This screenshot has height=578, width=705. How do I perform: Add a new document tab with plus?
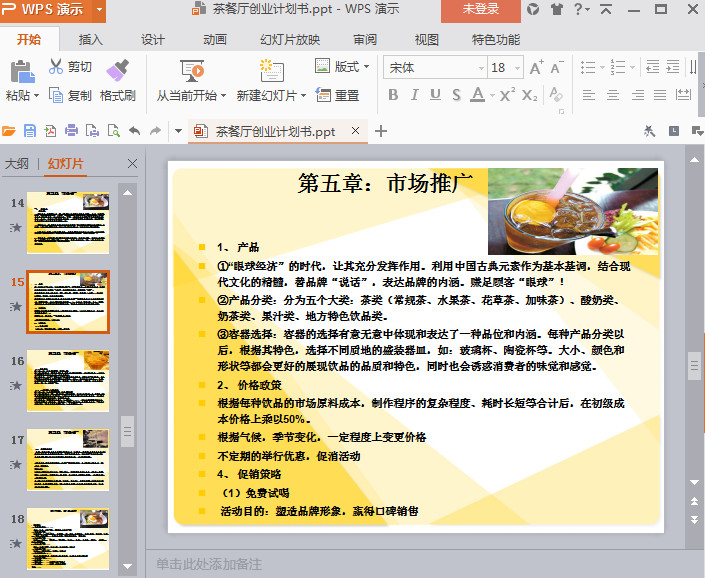pyautogui.click(x=381, y=131)
